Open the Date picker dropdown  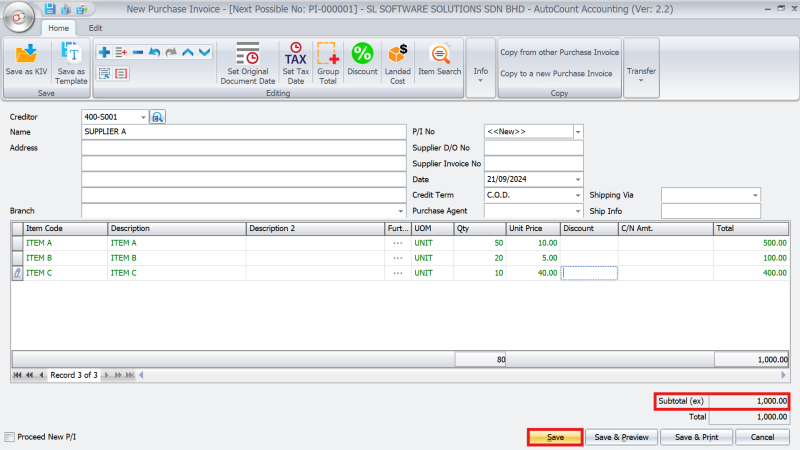578,179
